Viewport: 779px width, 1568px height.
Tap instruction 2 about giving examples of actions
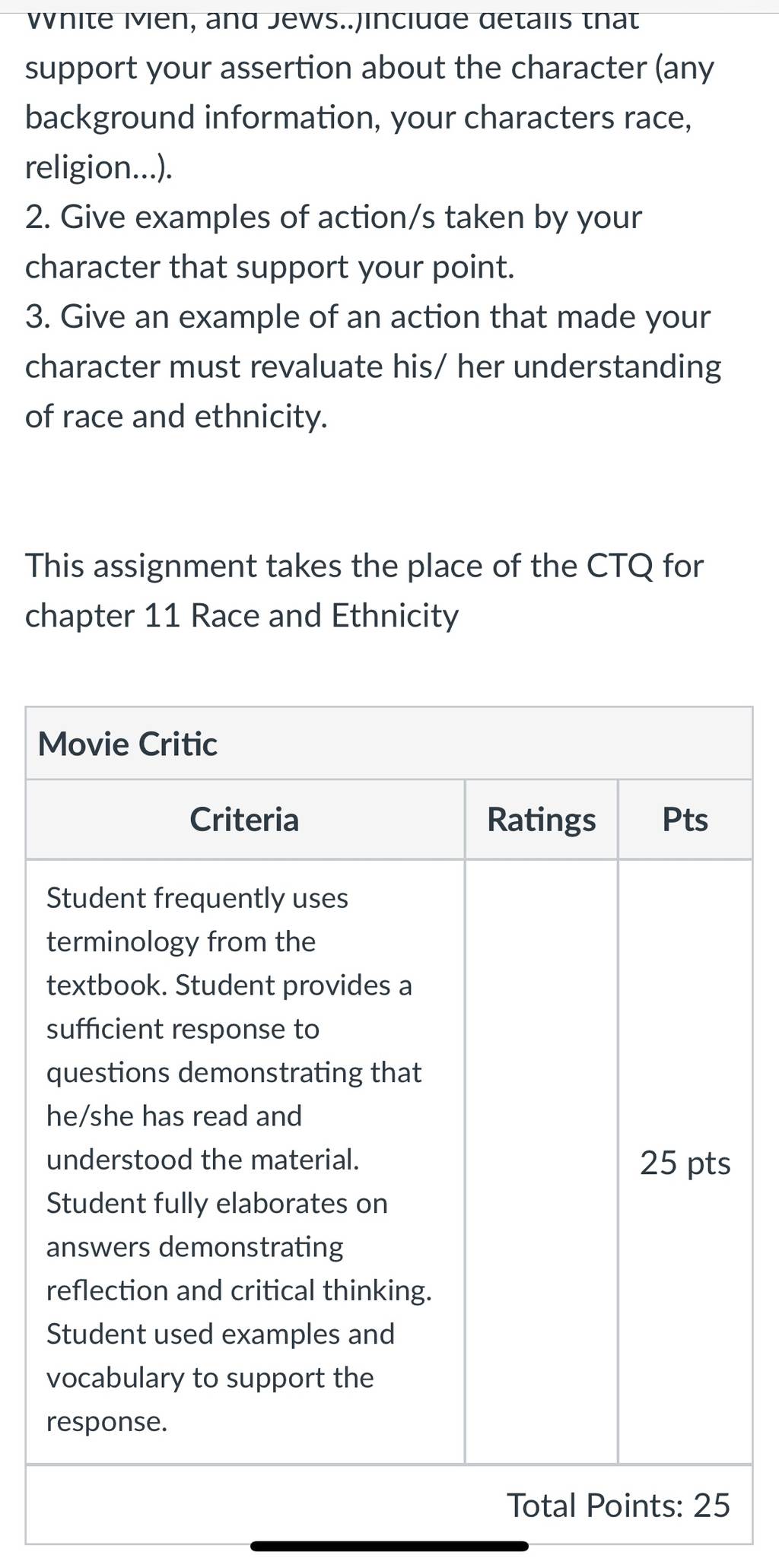pos(333,242)
